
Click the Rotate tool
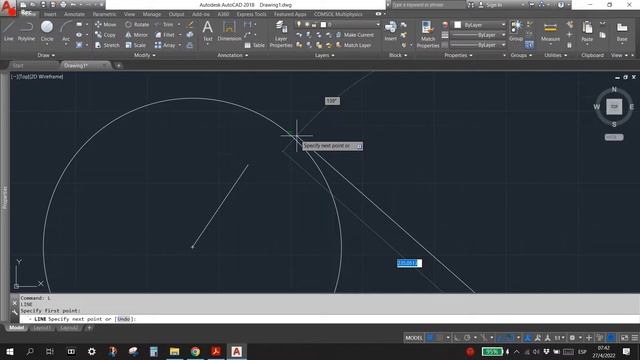coord(137,24)
